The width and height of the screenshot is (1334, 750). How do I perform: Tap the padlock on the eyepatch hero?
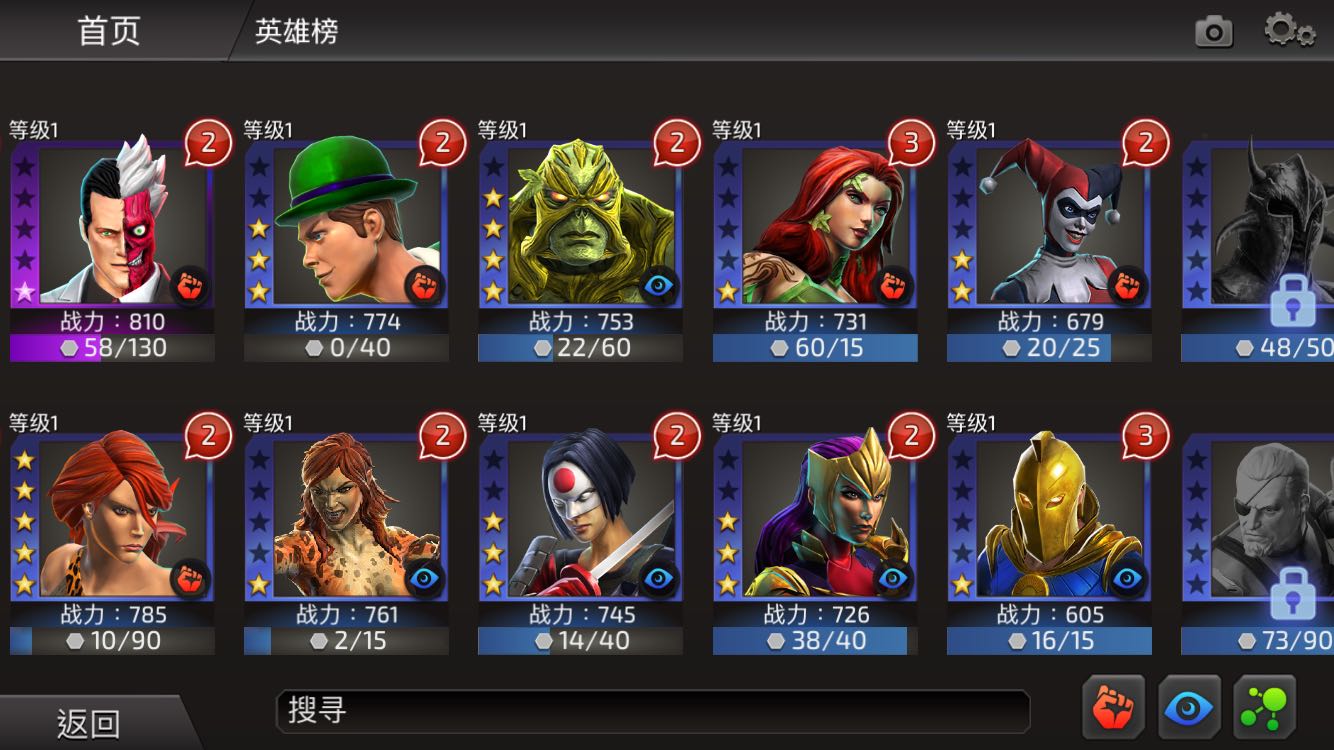(1291, 596)
